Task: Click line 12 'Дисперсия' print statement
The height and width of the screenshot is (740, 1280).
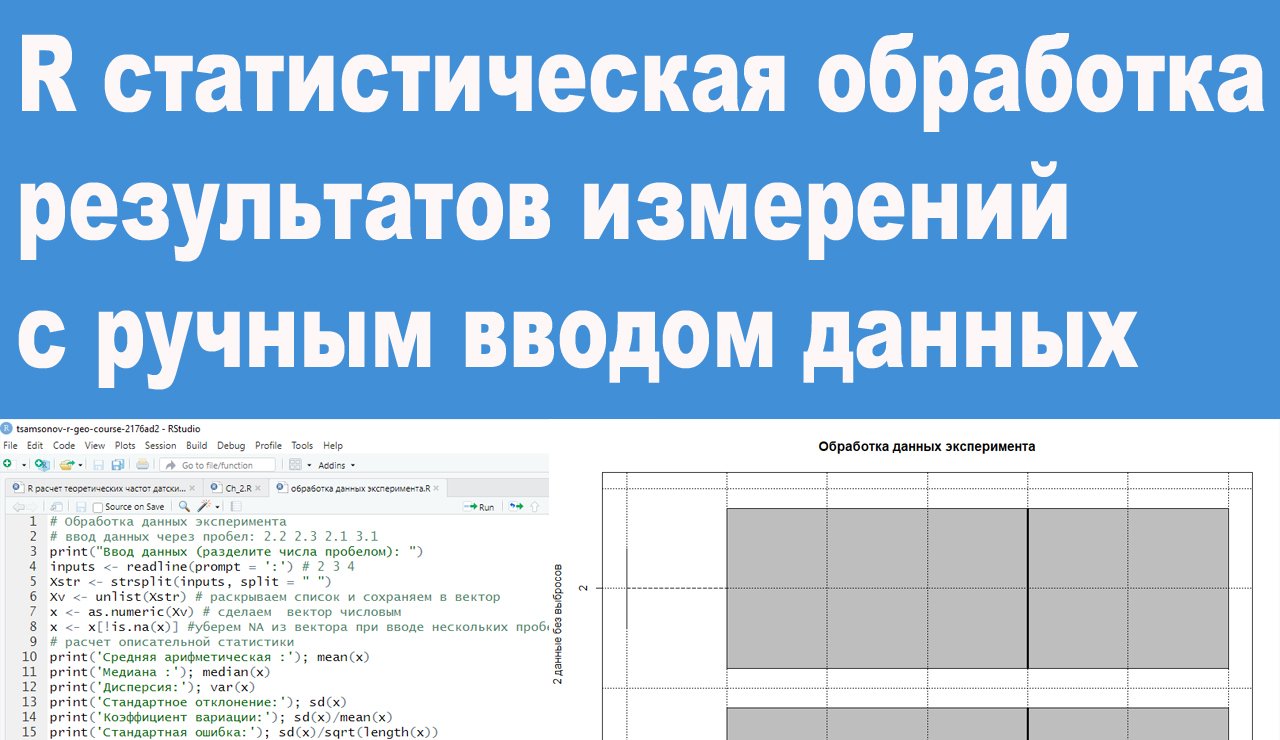Action: (x=152, y=686)
